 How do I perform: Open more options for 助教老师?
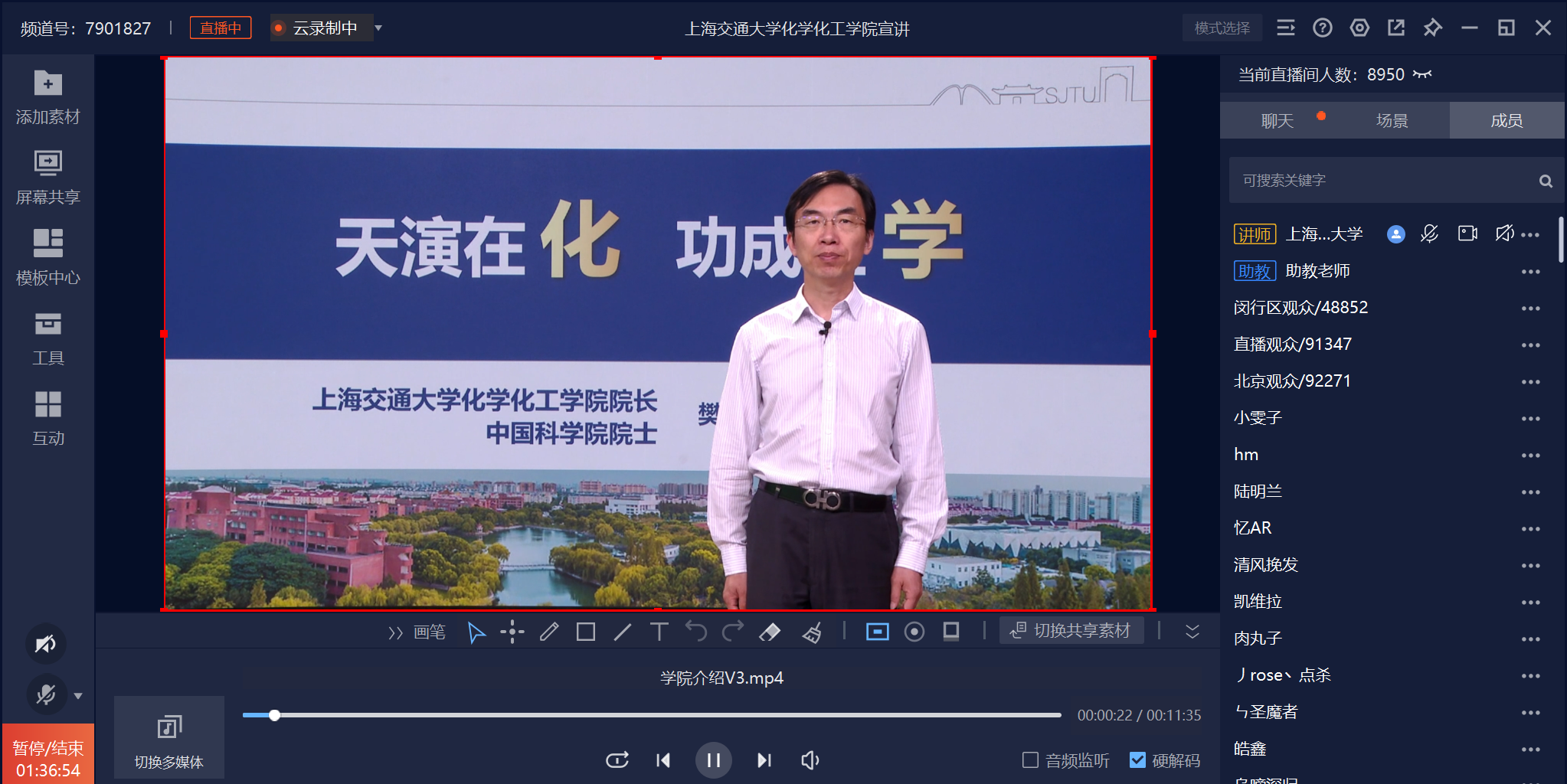point(1530,272)
